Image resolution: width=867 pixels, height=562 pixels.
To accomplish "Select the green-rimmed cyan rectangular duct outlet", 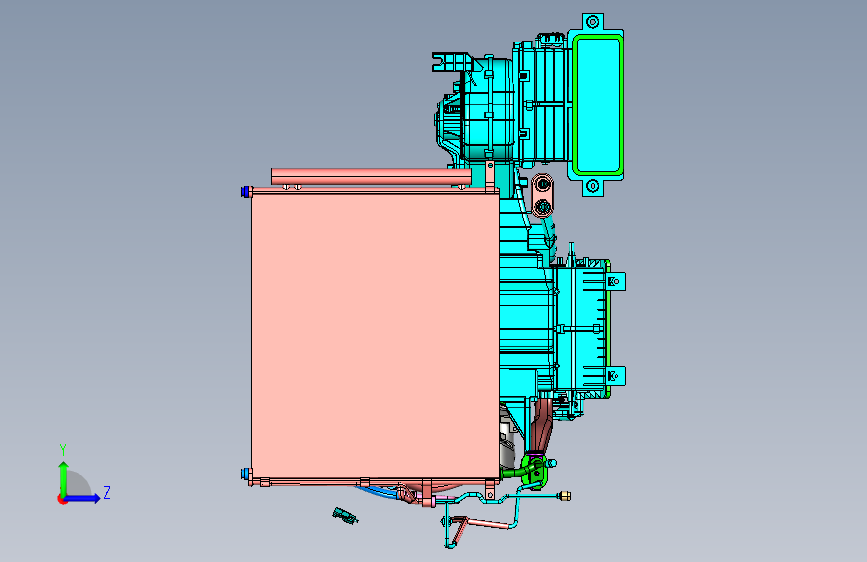I will 598,105.
